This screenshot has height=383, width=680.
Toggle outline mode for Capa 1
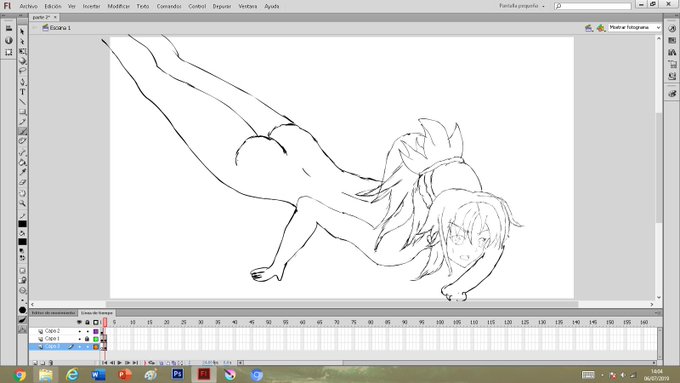[96, 339]
